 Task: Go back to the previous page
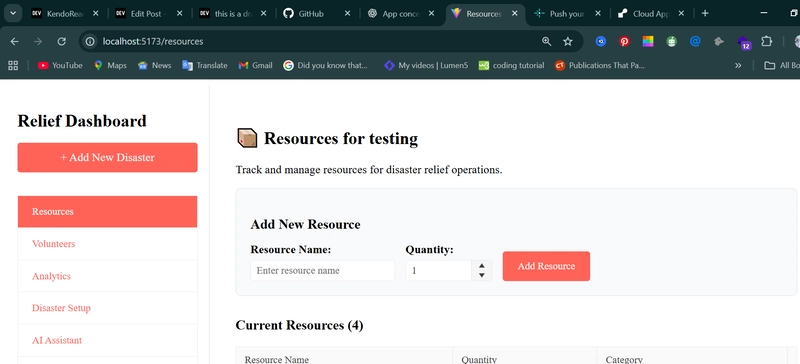click(x=14, y=41)
